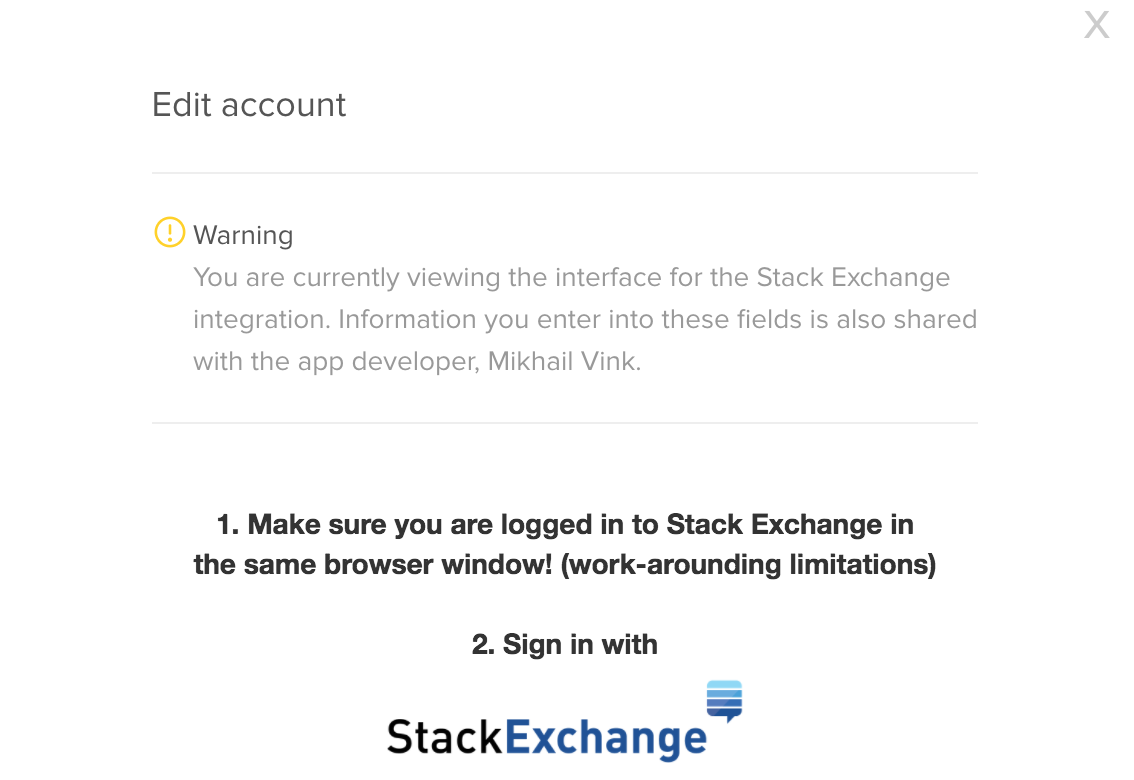This screenshot has width=1134, height=780.
Task: Click the divider line below Edit account
Action: tap(564, 173)
